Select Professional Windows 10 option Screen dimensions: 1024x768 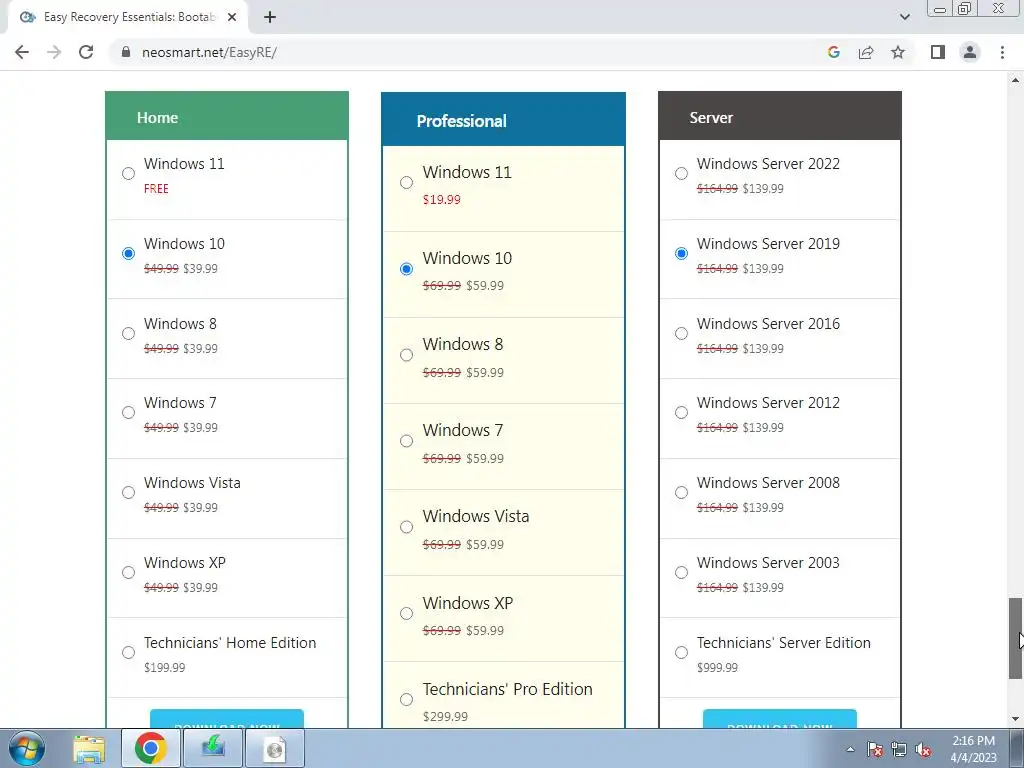tap(406, 268)
